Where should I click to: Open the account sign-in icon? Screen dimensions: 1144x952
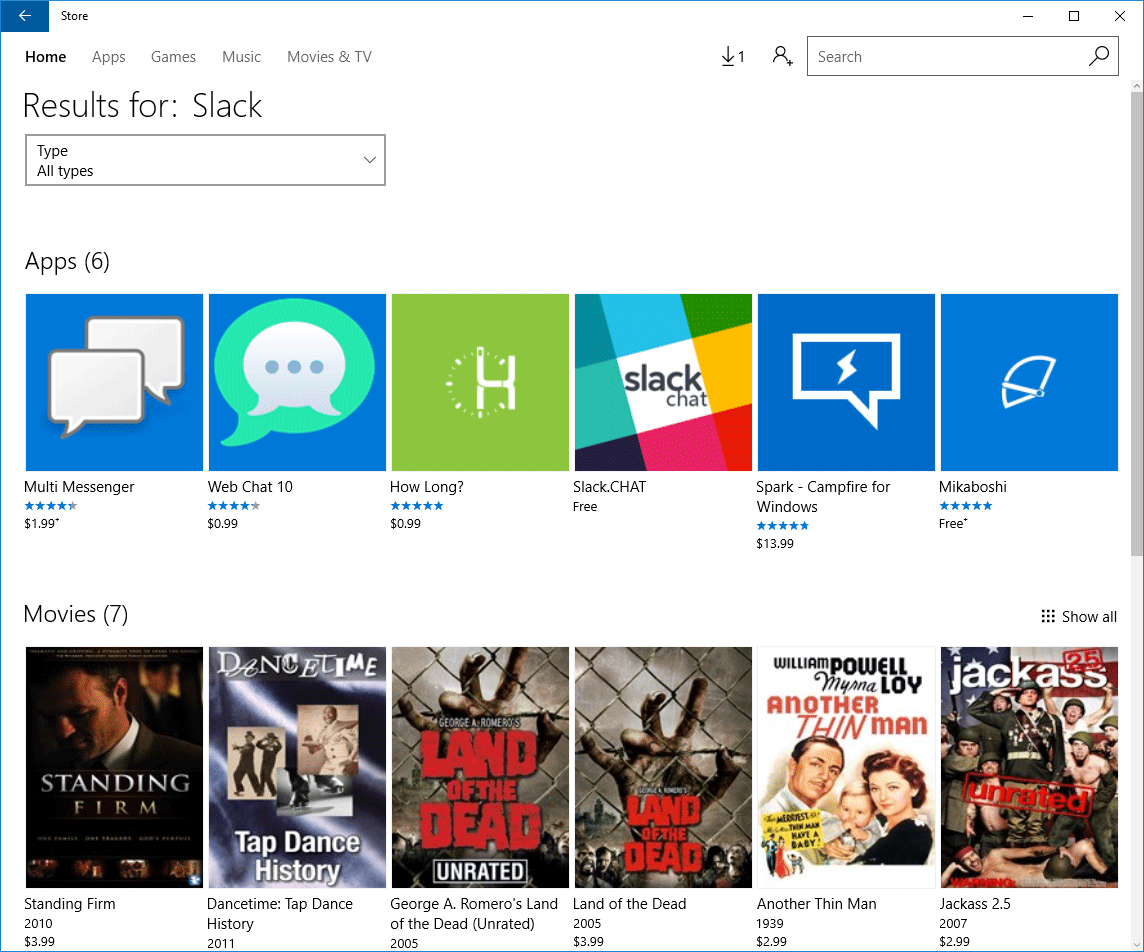(x=782, y=56)
